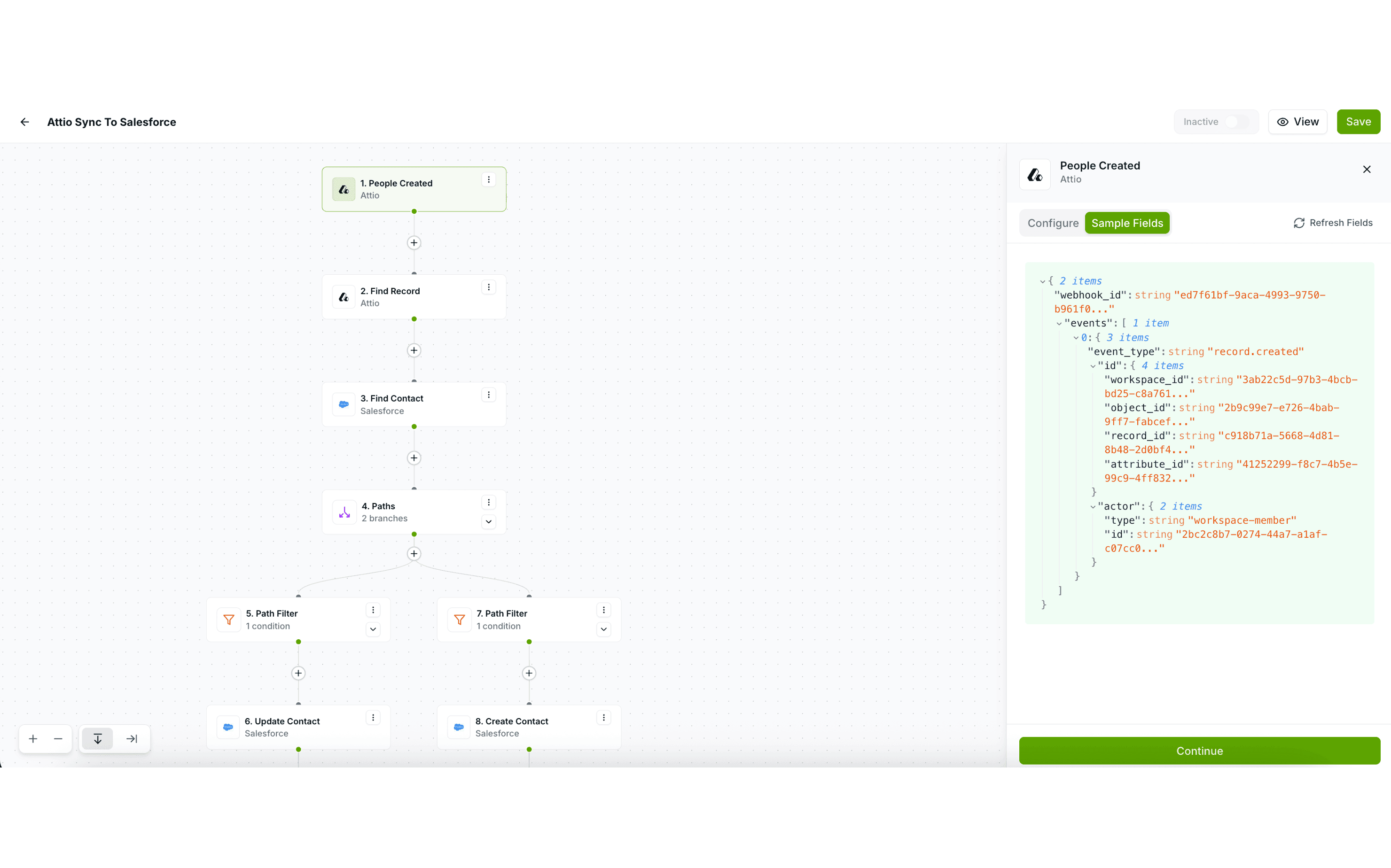
Task: Collapse the "events" array in sample JSON
Action: [1059, 324]
